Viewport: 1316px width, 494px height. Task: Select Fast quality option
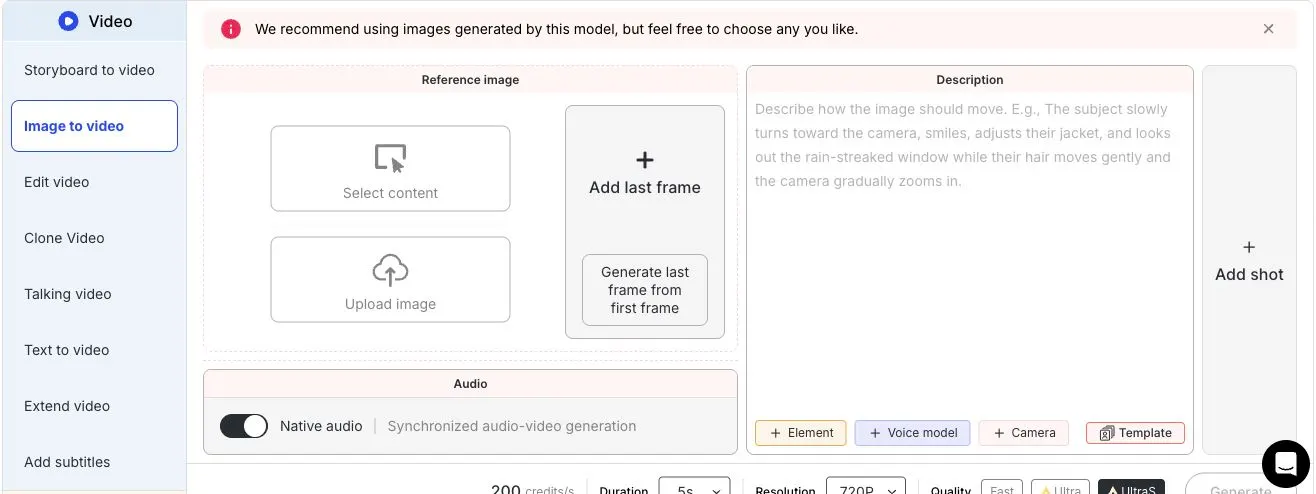(x=1002, y=489)
